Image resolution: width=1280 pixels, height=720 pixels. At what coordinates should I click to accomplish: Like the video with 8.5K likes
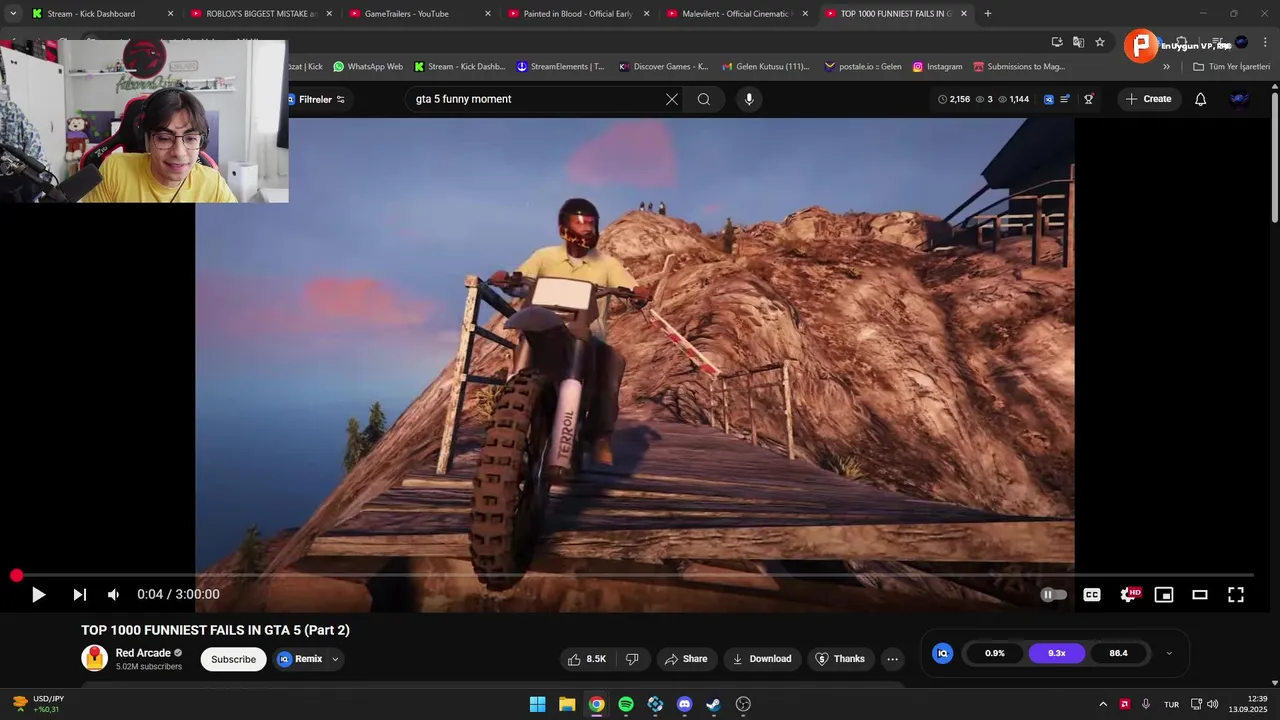[x=587, y=659]
